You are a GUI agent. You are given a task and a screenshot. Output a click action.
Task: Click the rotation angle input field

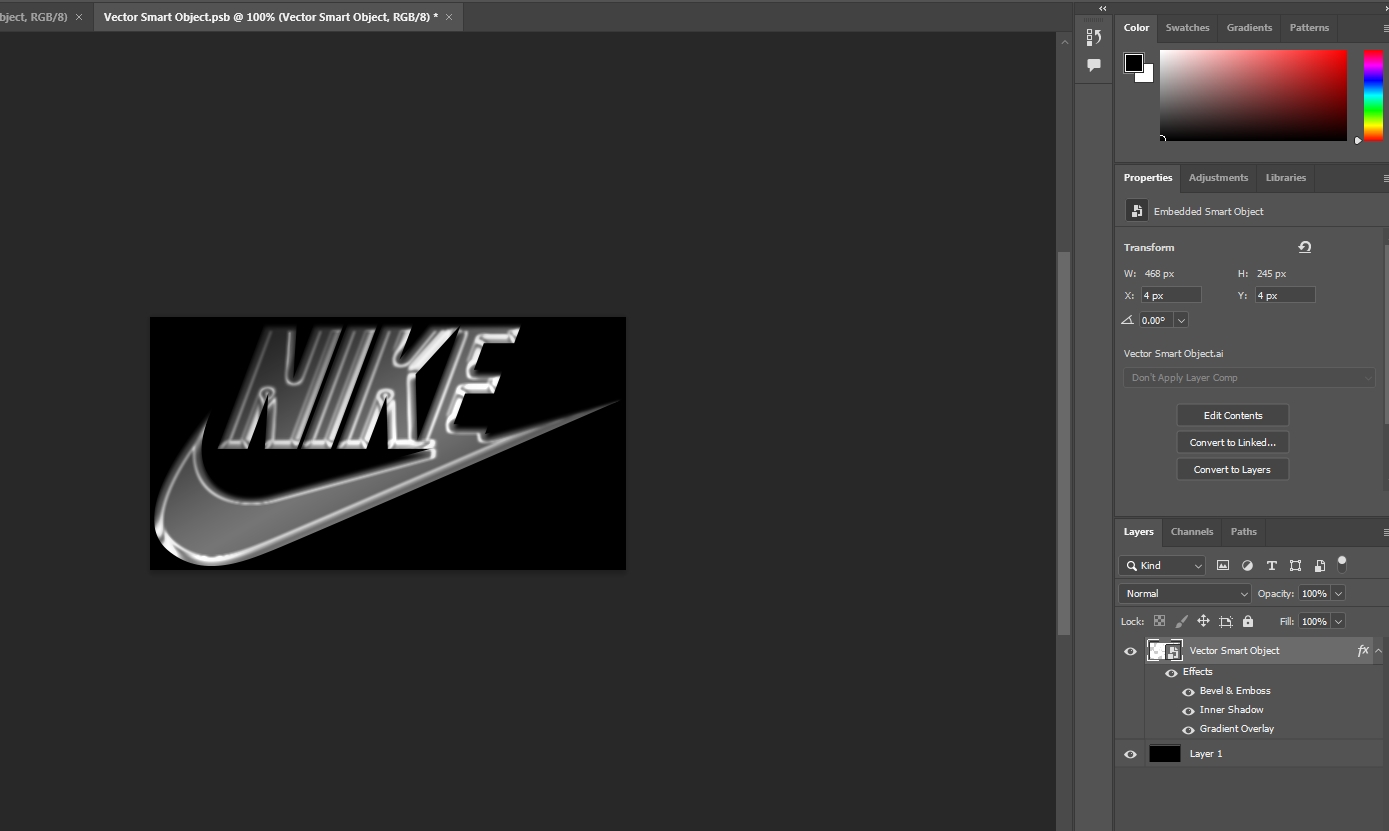(1156, 320)
